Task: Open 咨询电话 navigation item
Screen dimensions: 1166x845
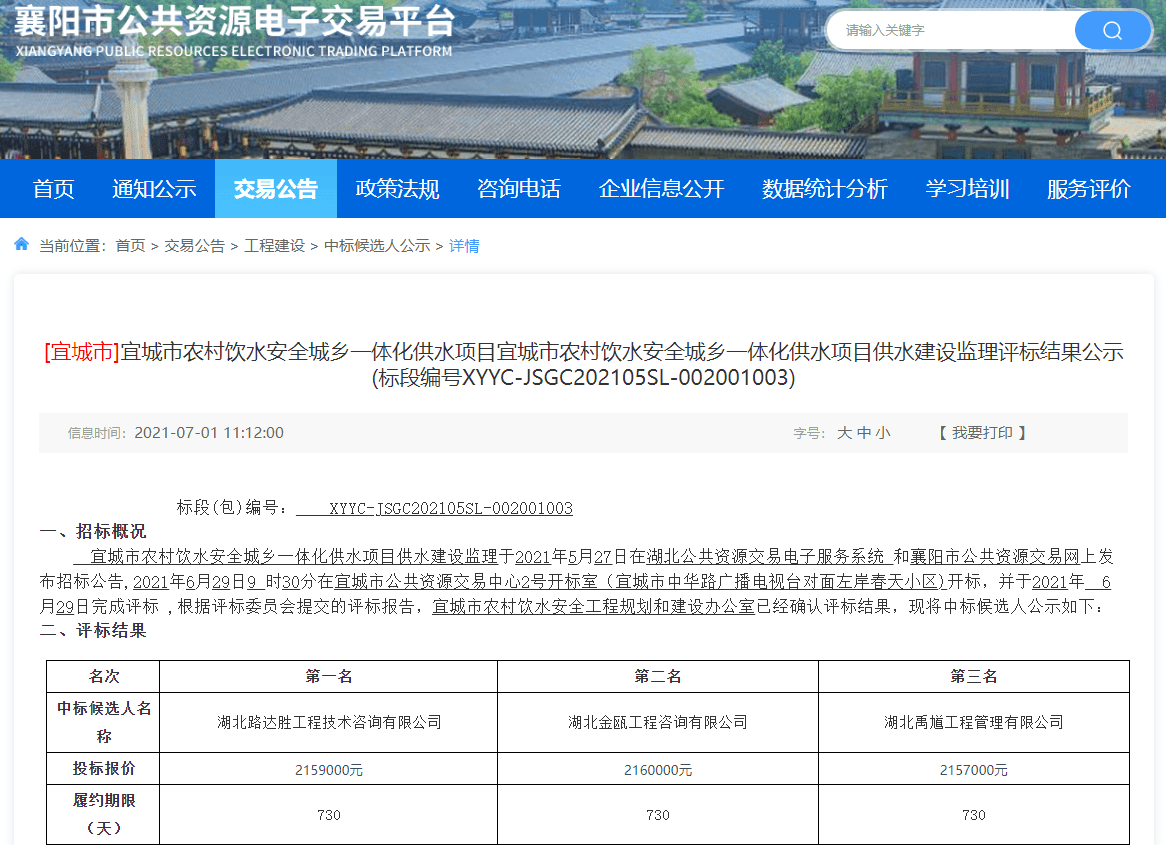Action: click(518, 189)
